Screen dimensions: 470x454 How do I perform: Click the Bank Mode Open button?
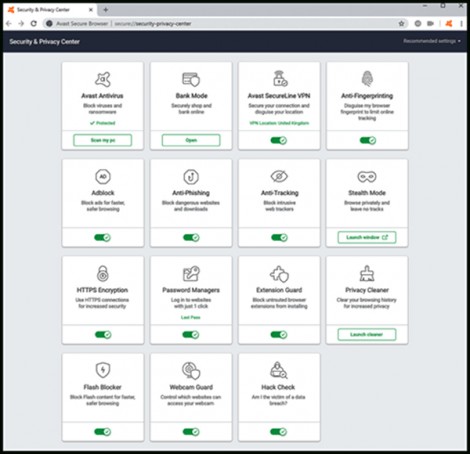tap(191, 140)
